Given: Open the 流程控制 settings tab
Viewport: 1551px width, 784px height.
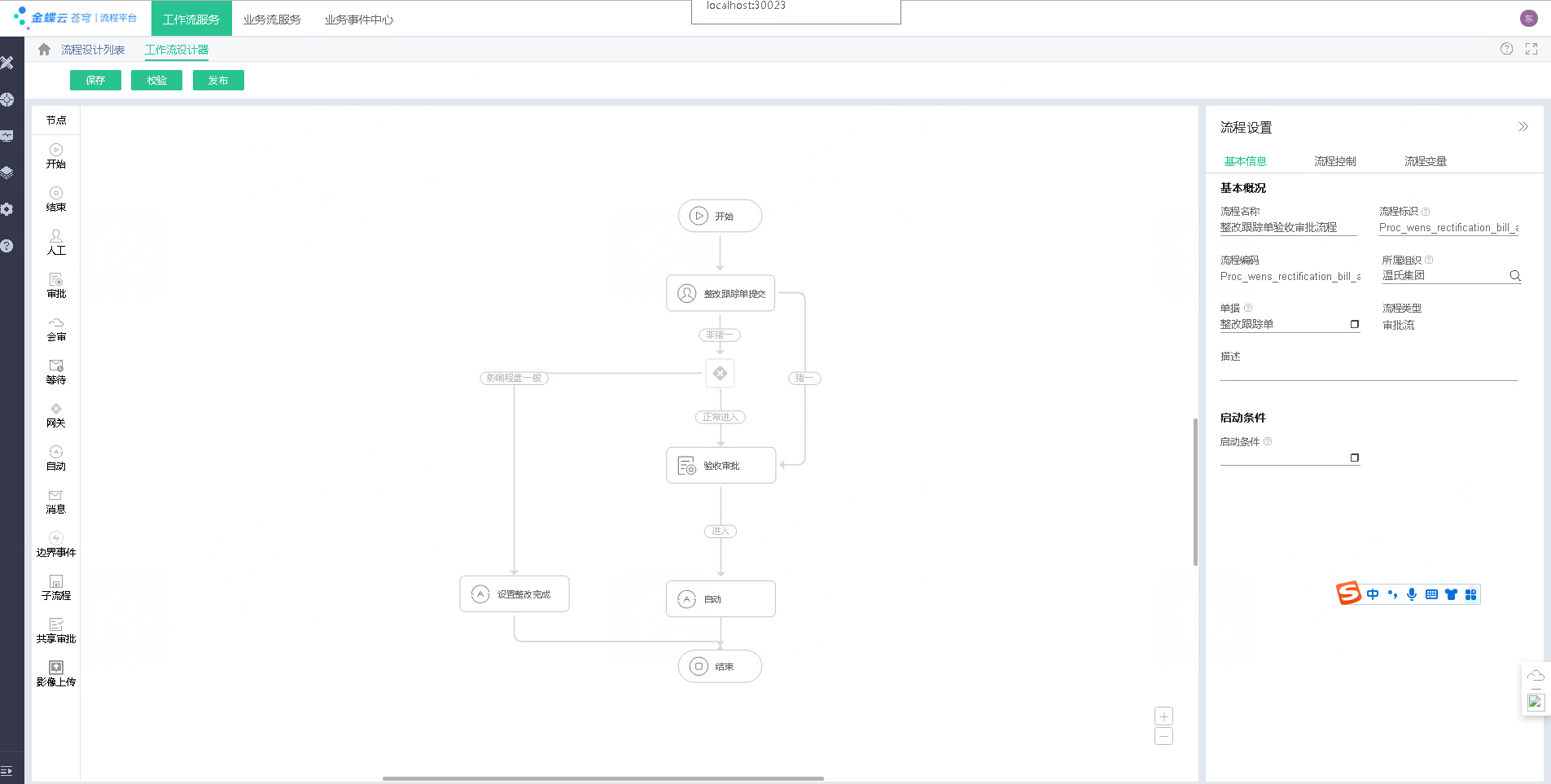Looking at the screenshot, I should click(x=1335, y=161).
